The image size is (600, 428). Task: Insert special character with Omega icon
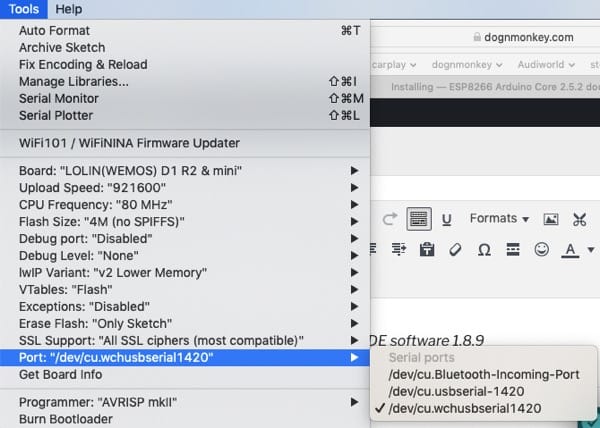(484, 248)
